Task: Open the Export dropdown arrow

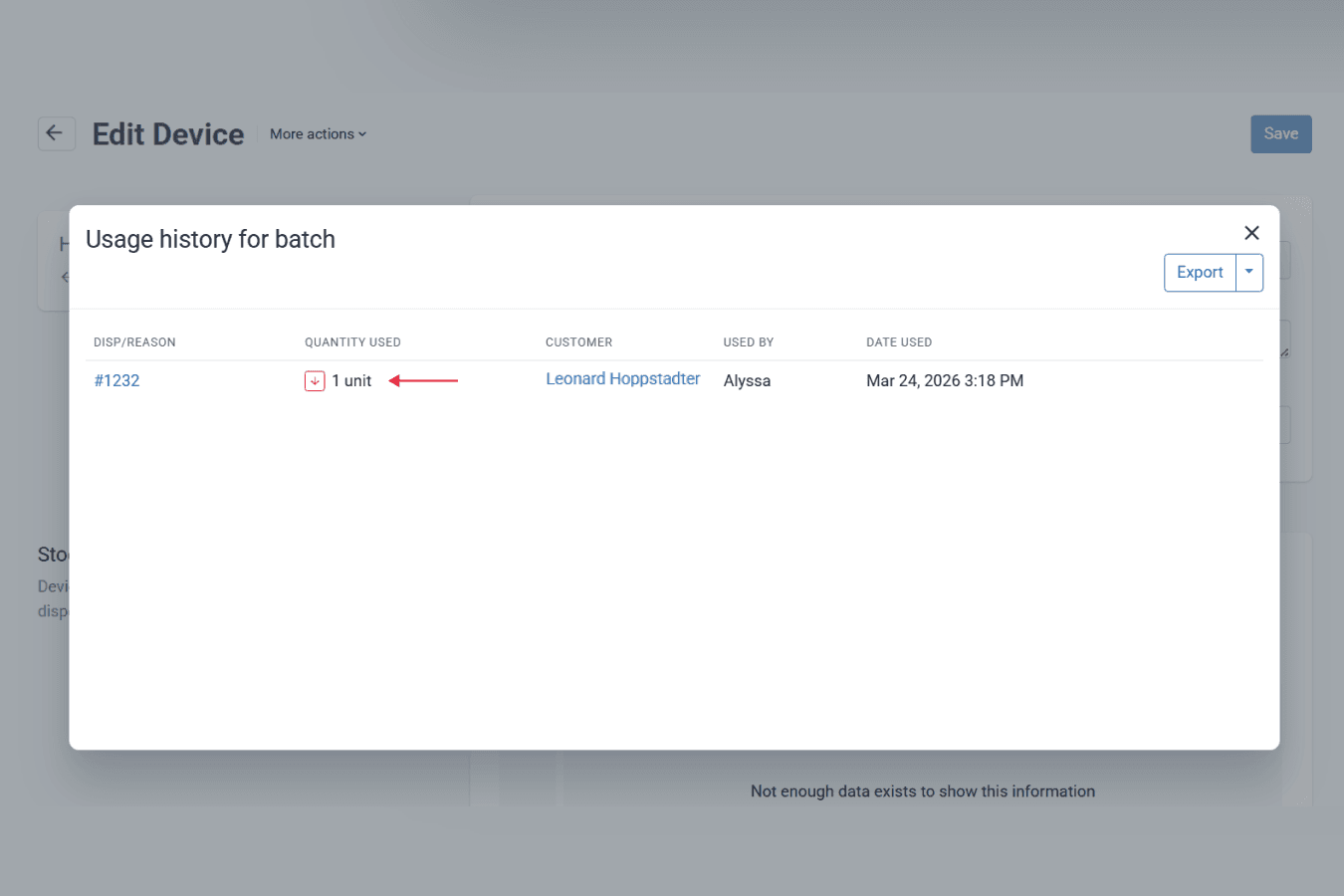Action: tap(1249, 273)
